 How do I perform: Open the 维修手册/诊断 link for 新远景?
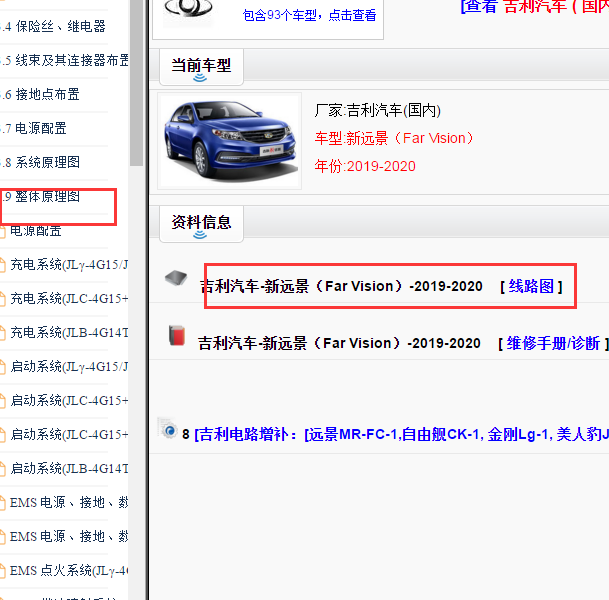pos(553,344)
